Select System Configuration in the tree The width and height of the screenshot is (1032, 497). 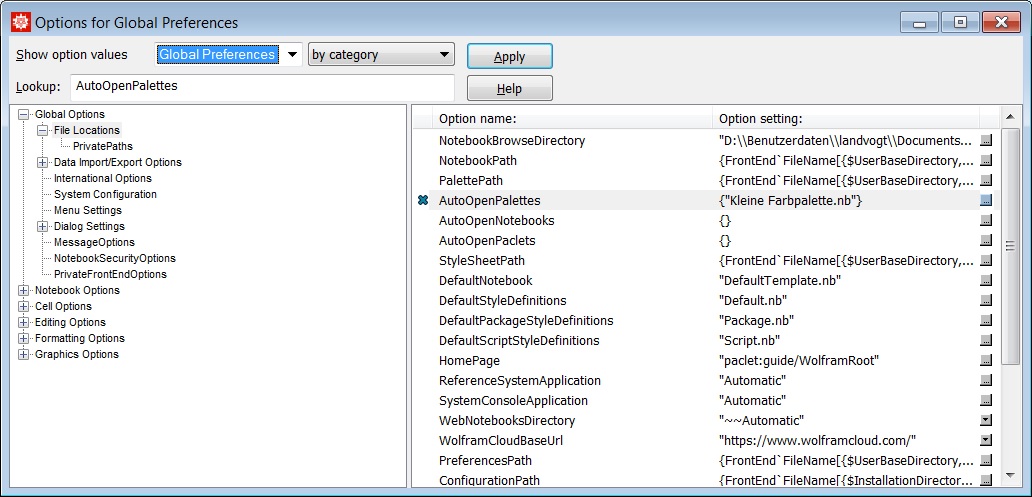point(105,194)
